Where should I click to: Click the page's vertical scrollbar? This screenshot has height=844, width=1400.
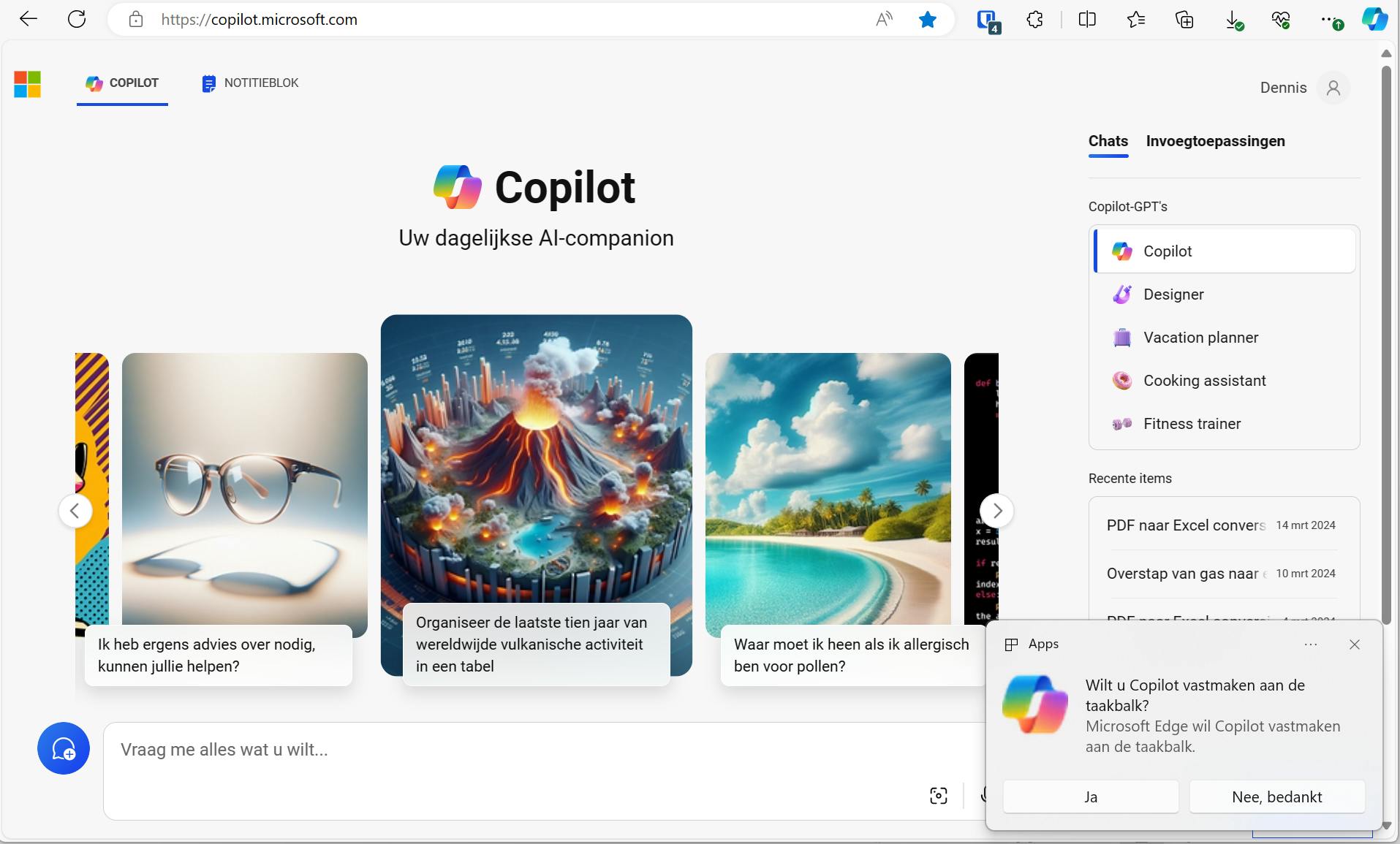click(1385, 343)
